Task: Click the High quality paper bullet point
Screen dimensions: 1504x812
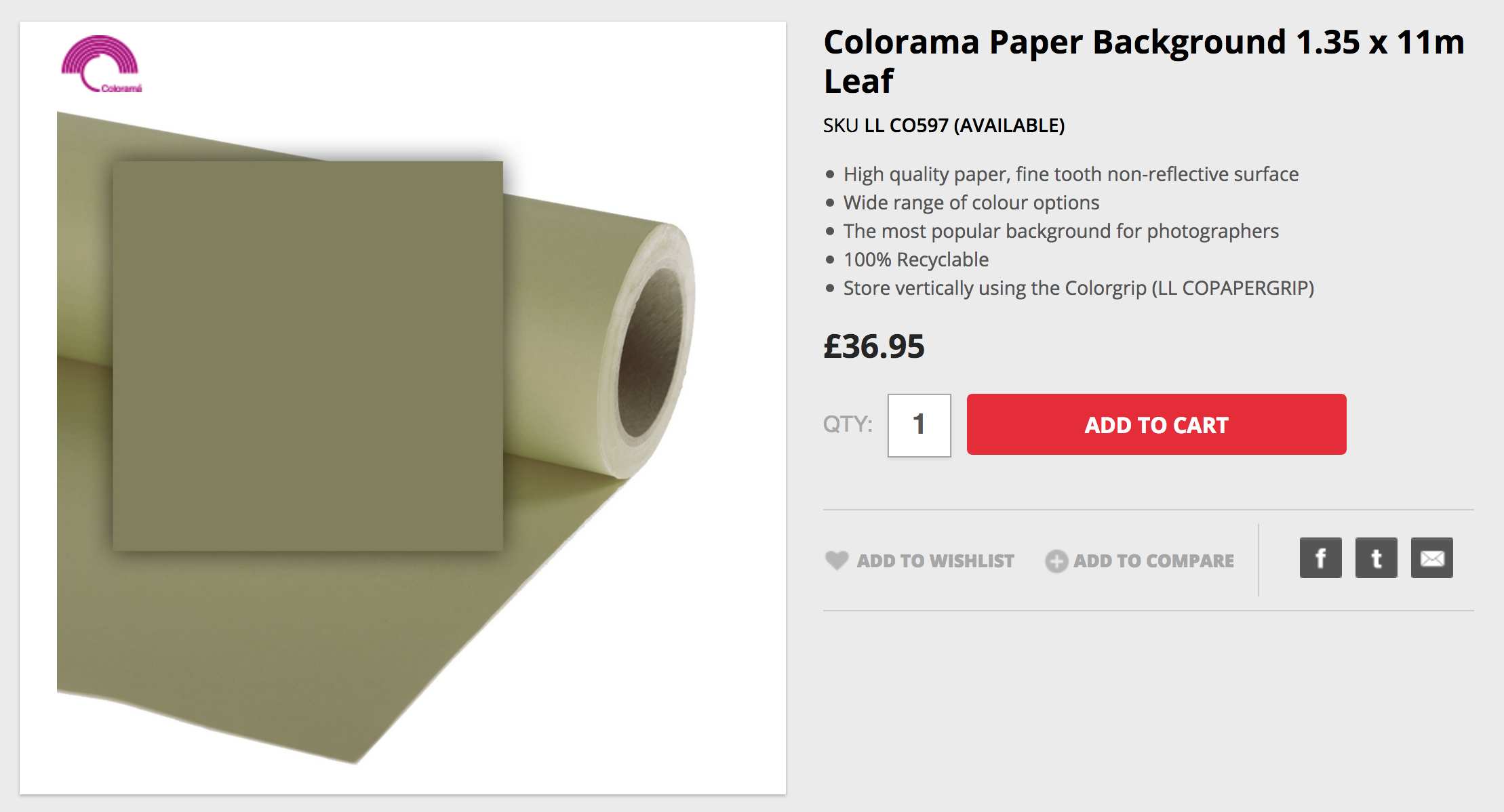Action: [1071, 174]
